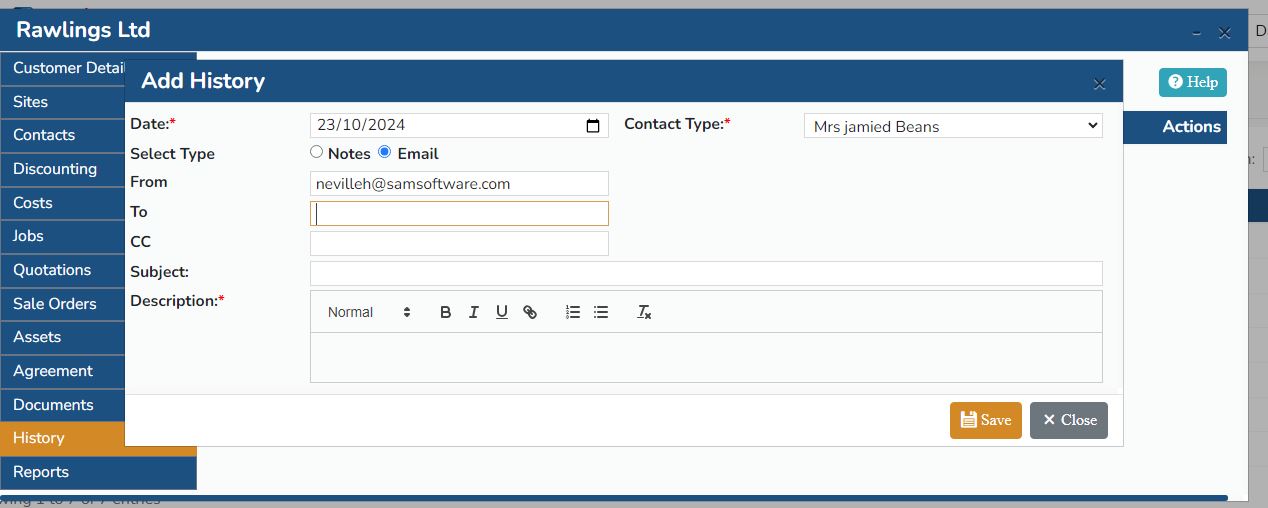Select the Notes radio button
The height and width of the screenshot is (508, 1268).
[x=317, y=152]
